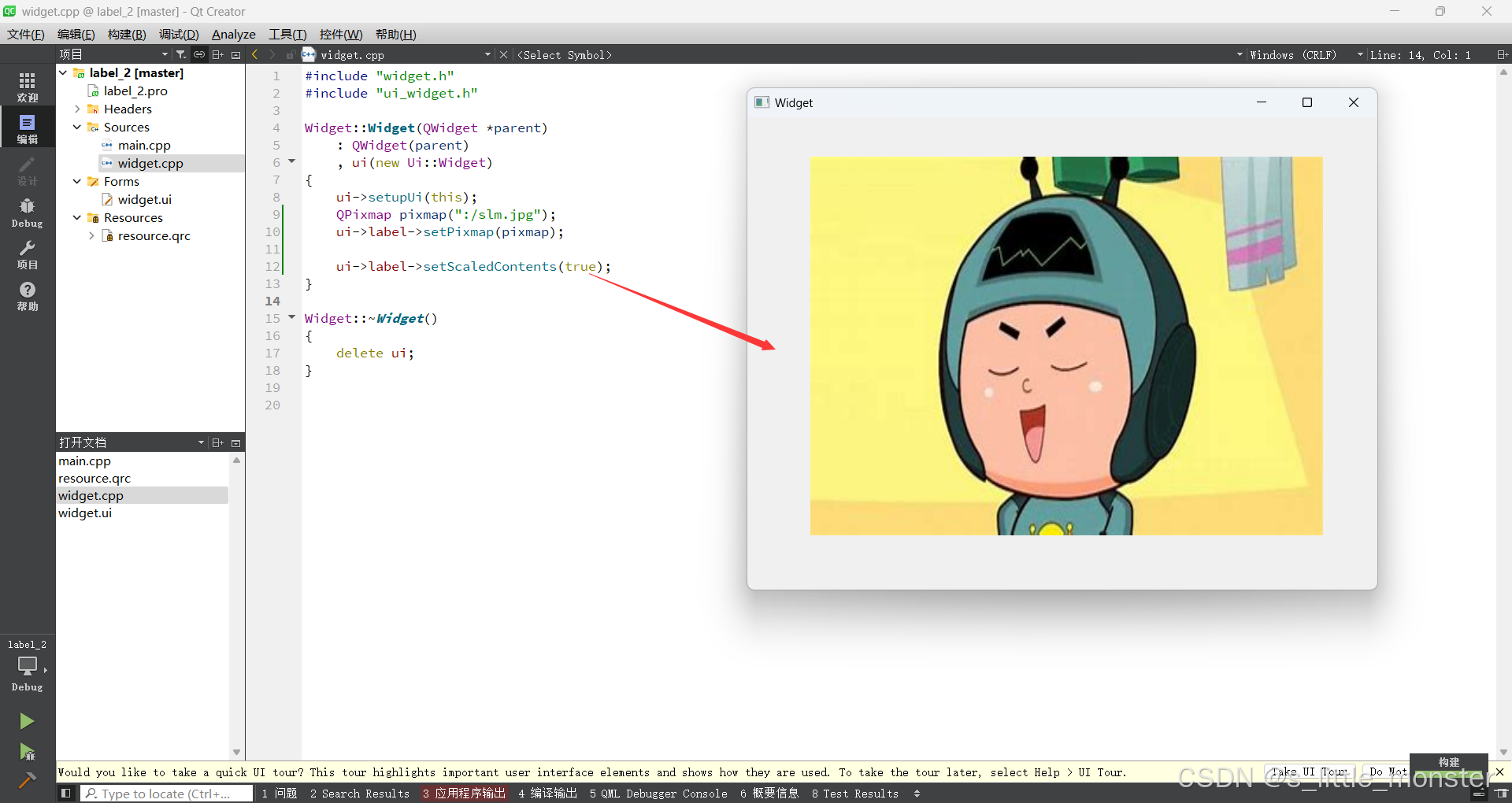This screenshot has height=803, width=1512.
Task: Go forward in editor navigation history
Action: (x=272, y=54)
